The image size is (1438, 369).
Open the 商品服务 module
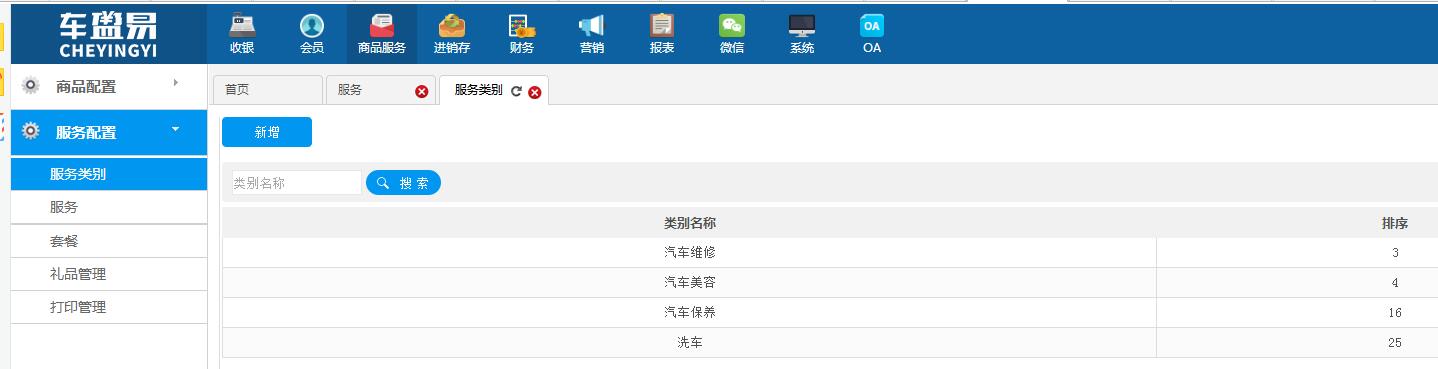[x=382, y=34]
